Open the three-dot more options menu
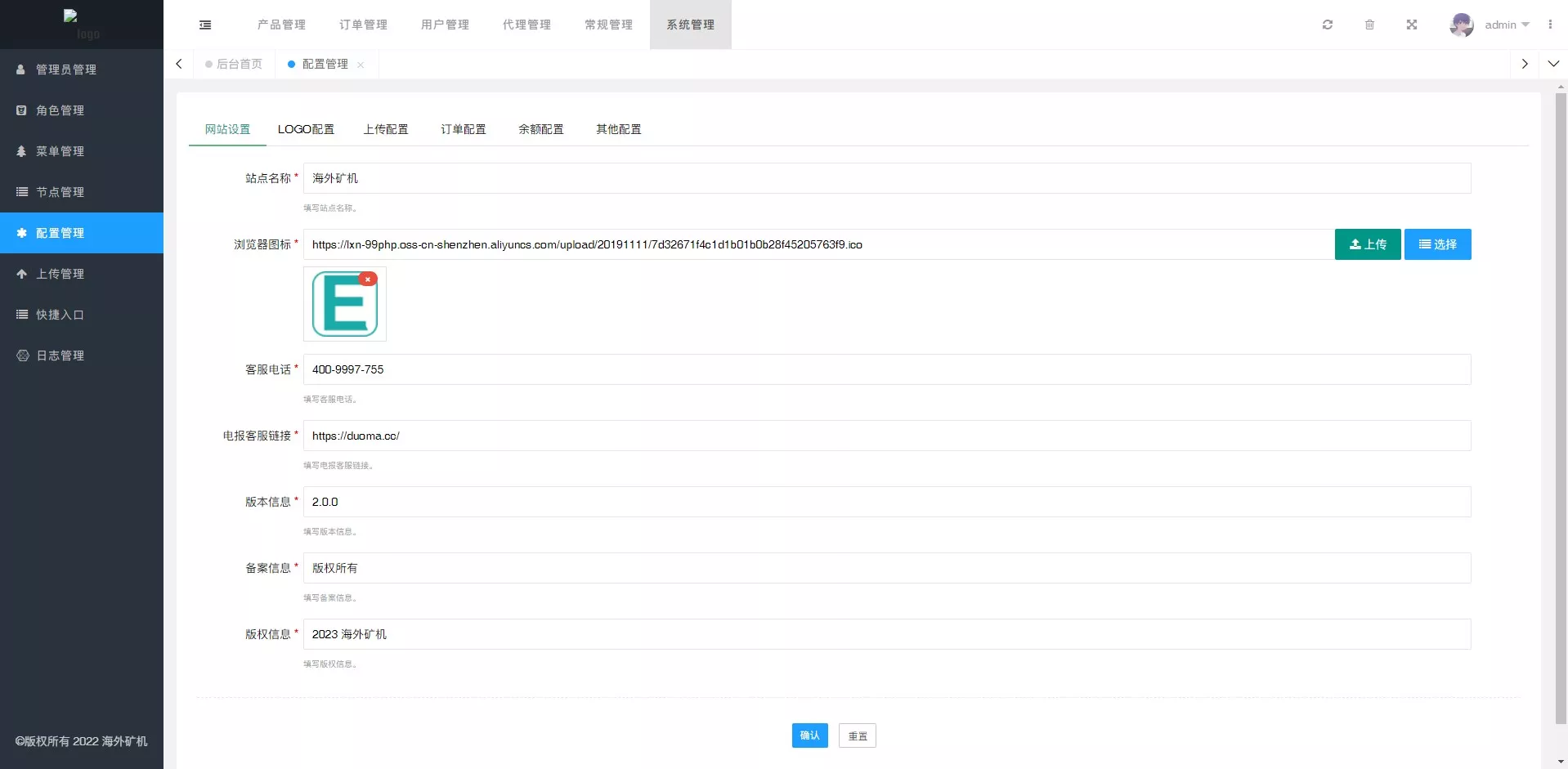Image resolution: width=1568 pixels, height=769 pixels. pyautogui.click(x=1549, y=25)
